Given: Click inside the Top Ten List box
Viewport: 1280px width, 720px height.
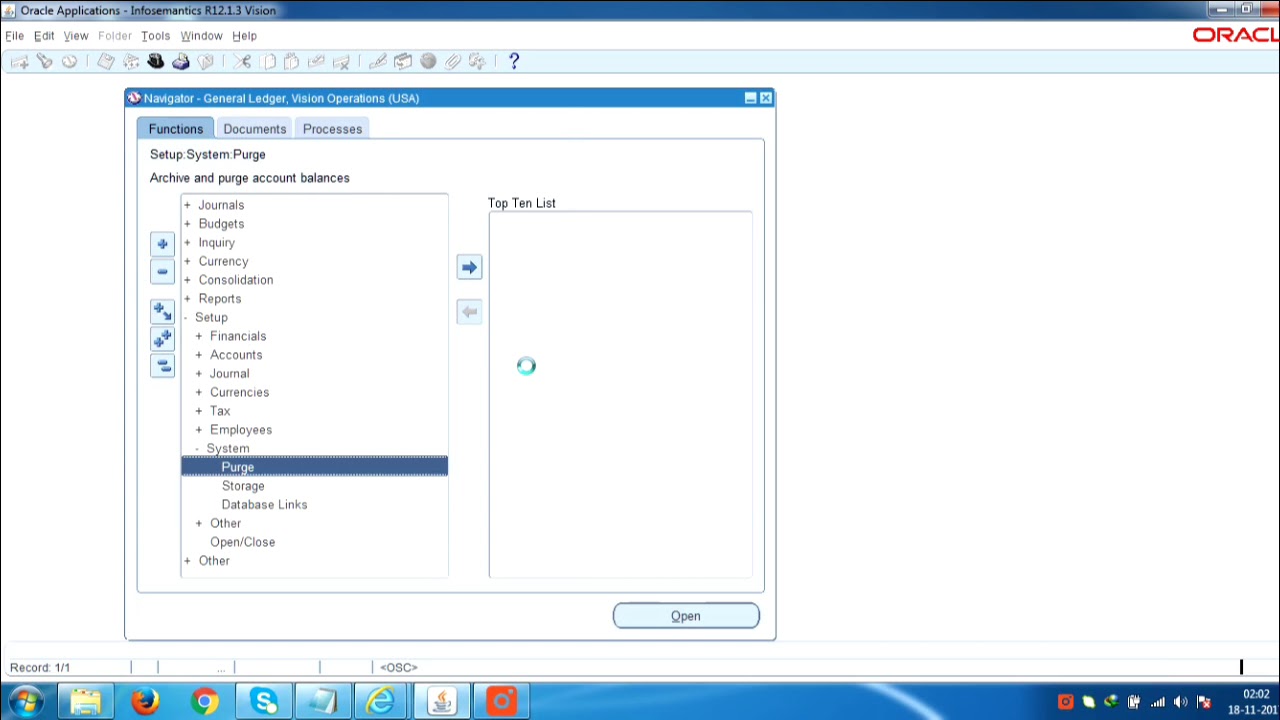Looking at the screenshot, I should (x=620, y=394).
